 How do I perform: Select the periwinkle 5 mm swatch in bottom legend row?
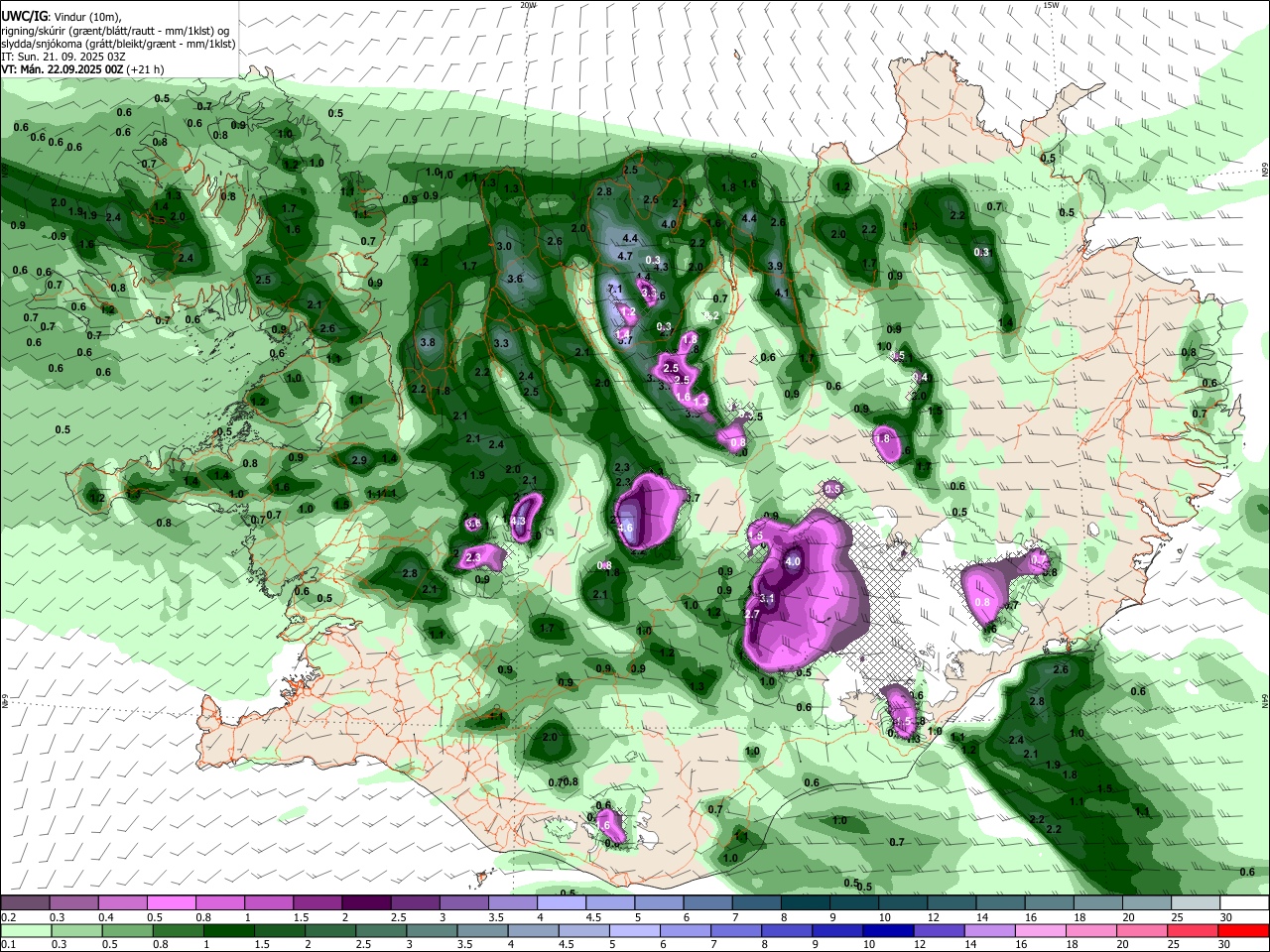tap(634, 930)
